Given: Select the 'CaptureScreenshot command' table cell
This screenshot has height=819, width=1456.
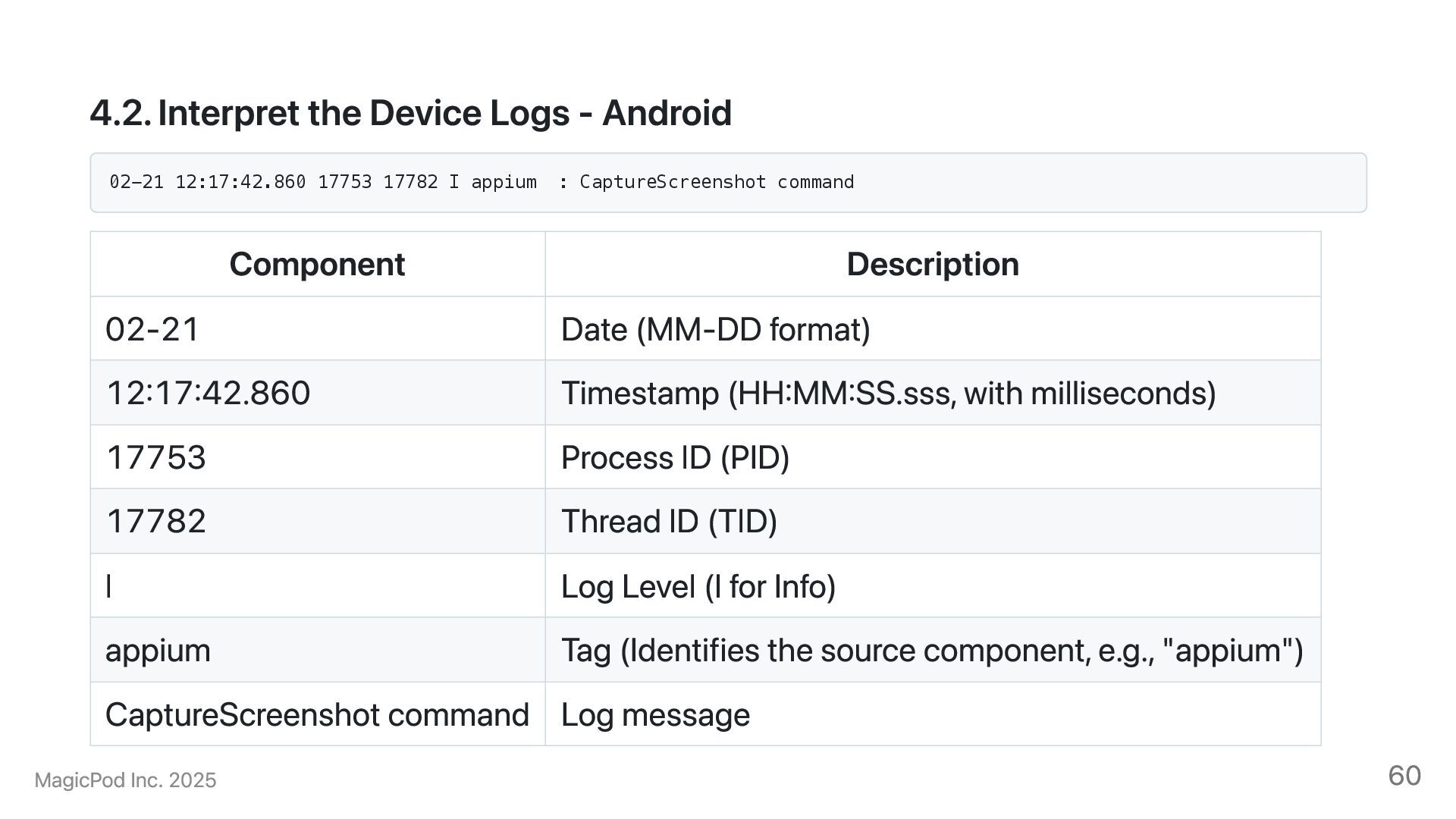Looking at the screenshot, I should click(317, 715).
